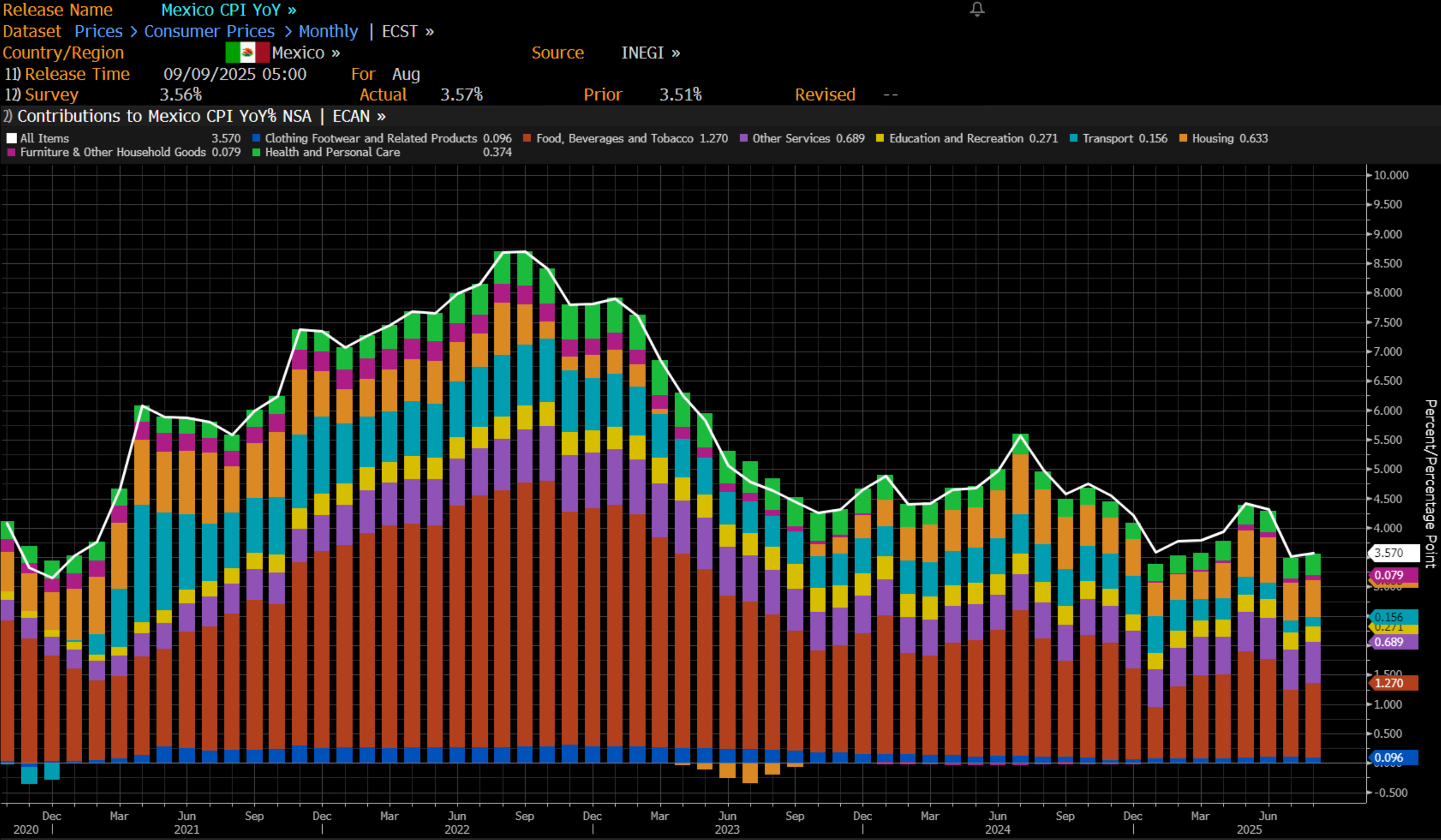Open the Monthly dataset breadcrumb

(x=328, y=31)
